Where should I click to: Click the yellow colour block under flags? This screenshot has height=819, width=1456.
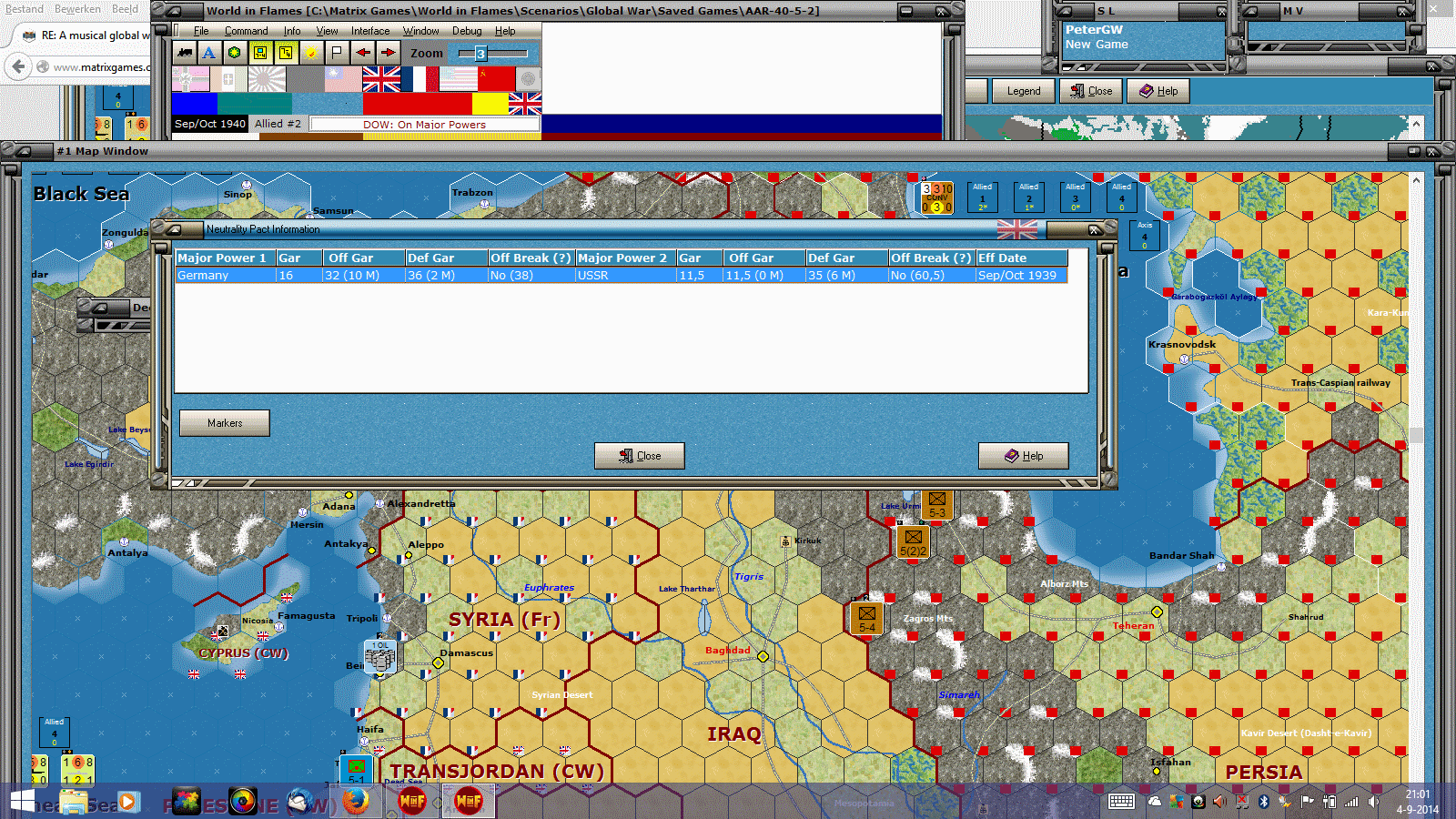tap(490, 103)
